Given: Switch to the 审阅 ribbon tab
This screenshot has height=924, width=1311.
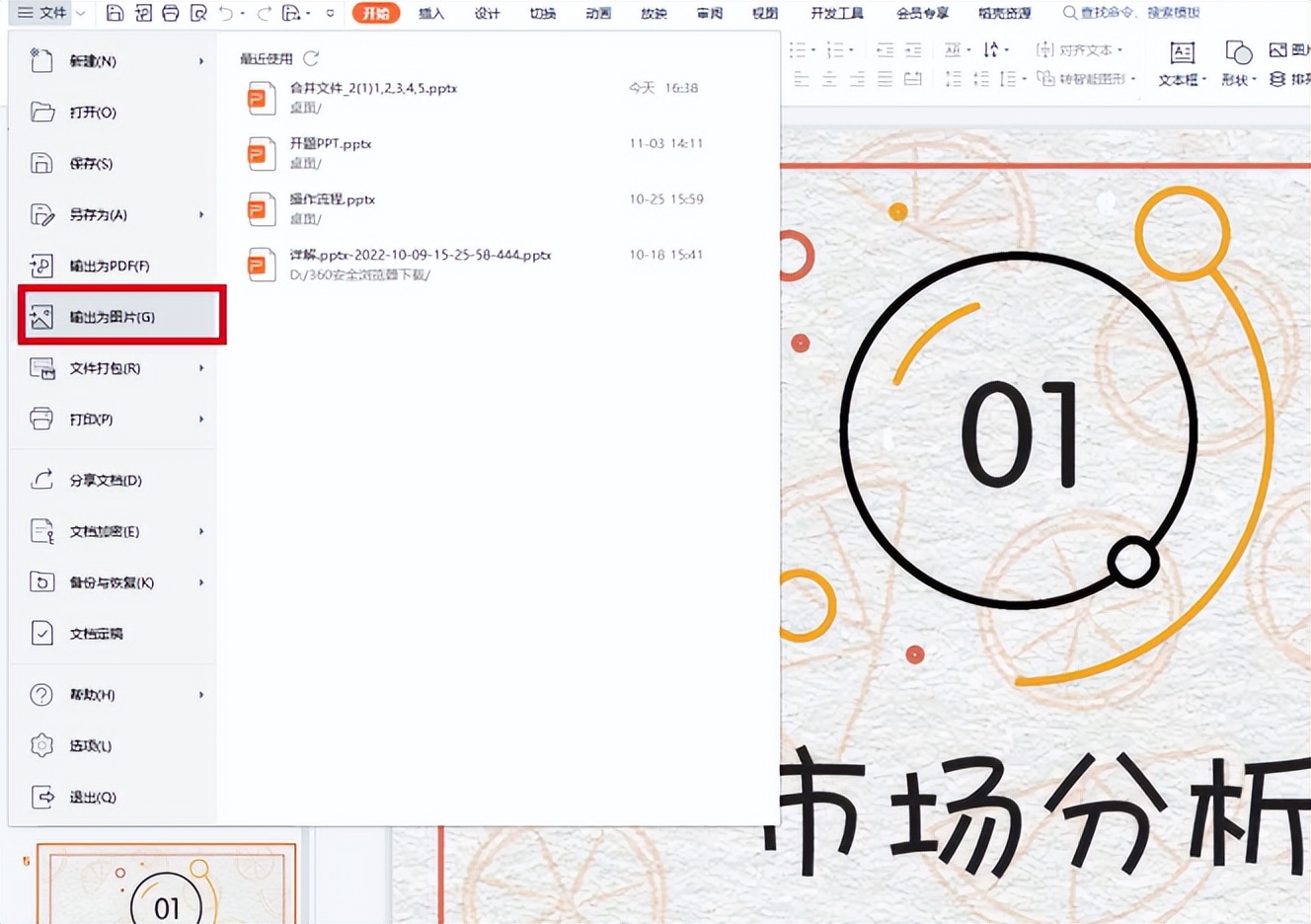Looking at the screenshot, I should pos(709,13).
